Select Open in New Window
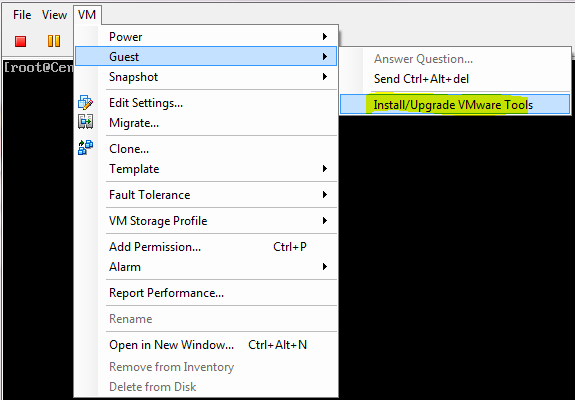575x400 pixels. point(206,345)
